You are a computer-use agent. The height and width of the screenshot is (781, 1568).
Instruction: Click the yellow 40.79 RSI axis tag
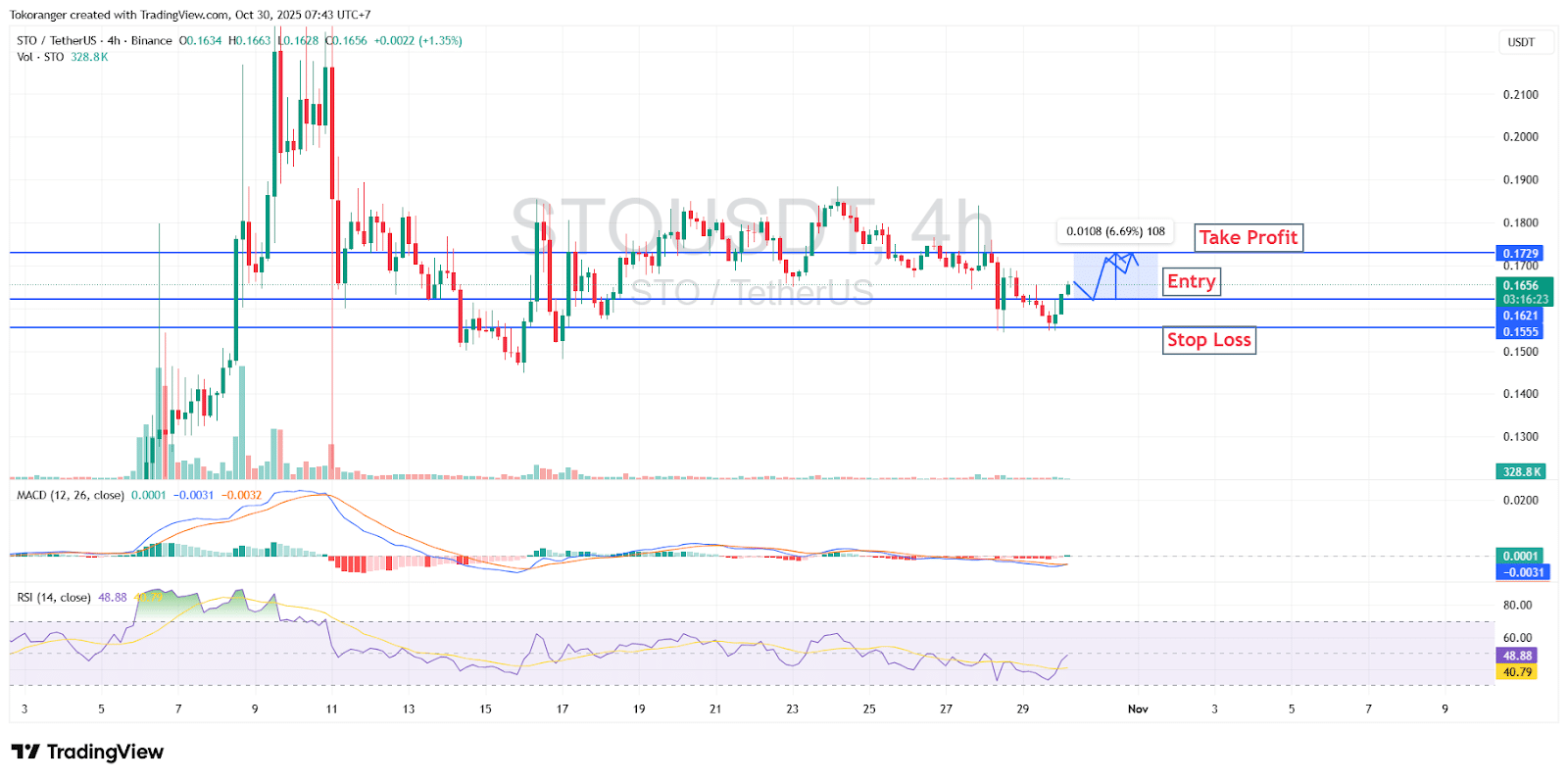pos(1516,672)
